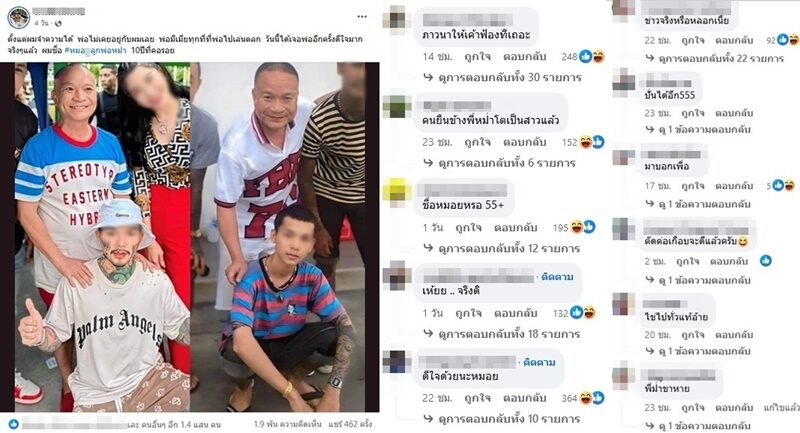Click the globe public privacy icon under name
Image resolution: width=800 pixels, height=433 pixels.
tap(58, 23)
